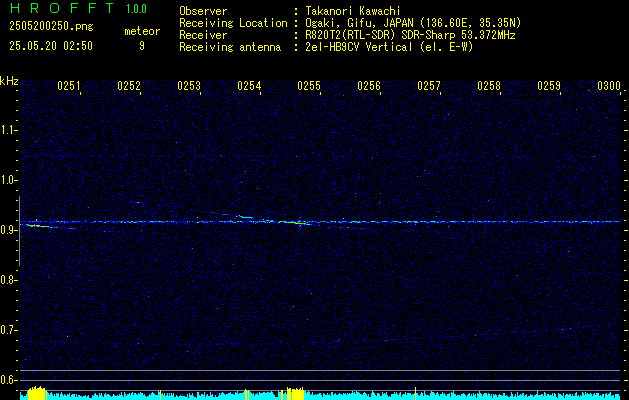Screen dimensions: 629x400
Task: Click the antenna text 2el-HB9CV Vertical
Action: pos(359,47)
